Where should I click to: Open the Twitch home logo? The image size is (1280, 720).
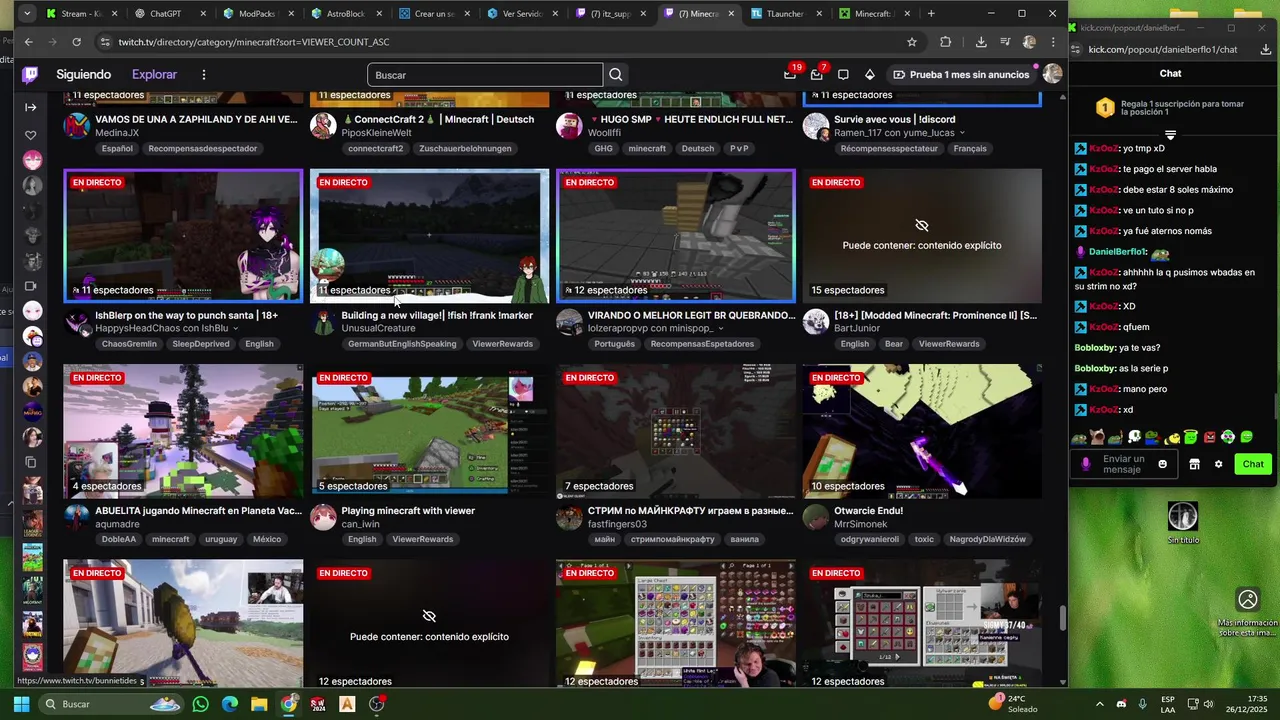(x=31, y=75)
